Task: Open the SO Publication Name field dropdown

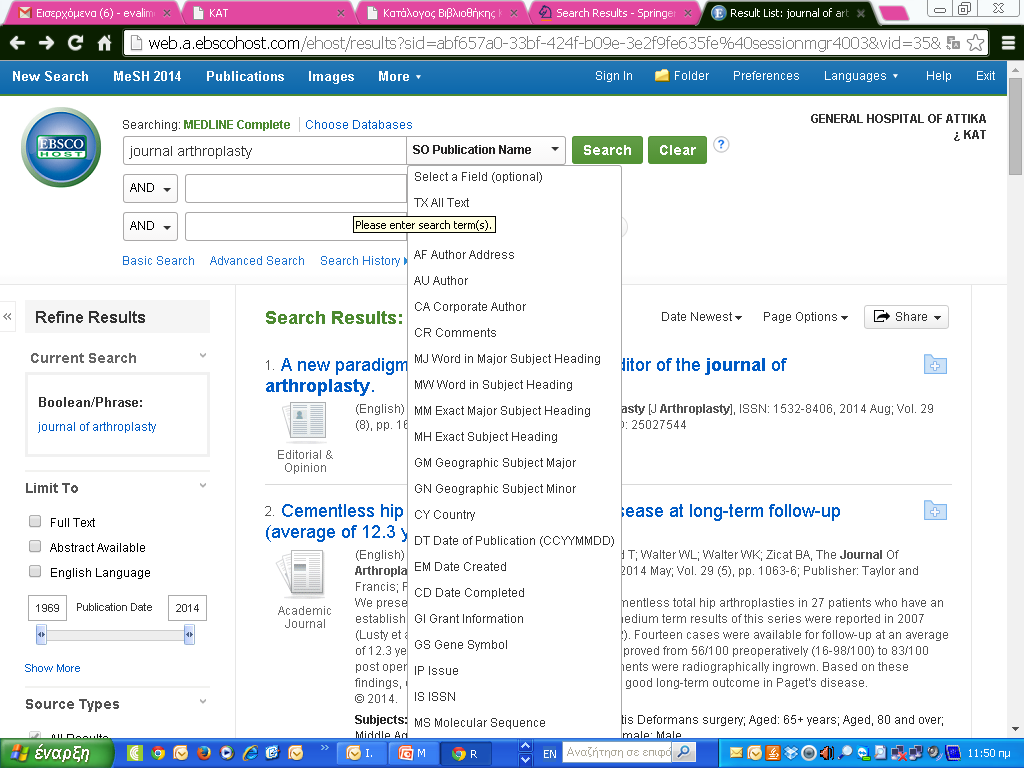Action: 486,150
